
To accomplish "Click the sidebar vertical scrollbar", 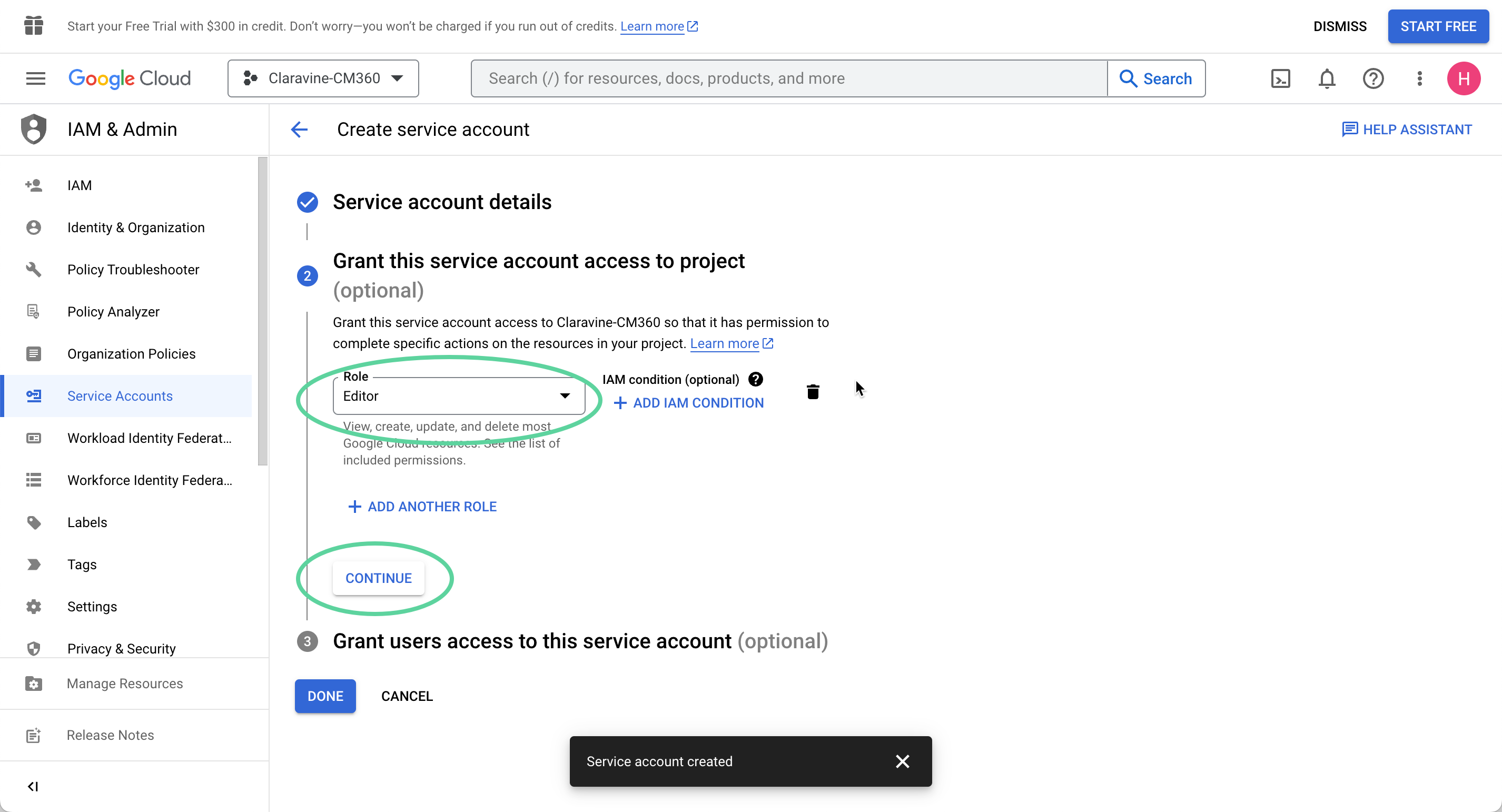I will click(263, 311).
